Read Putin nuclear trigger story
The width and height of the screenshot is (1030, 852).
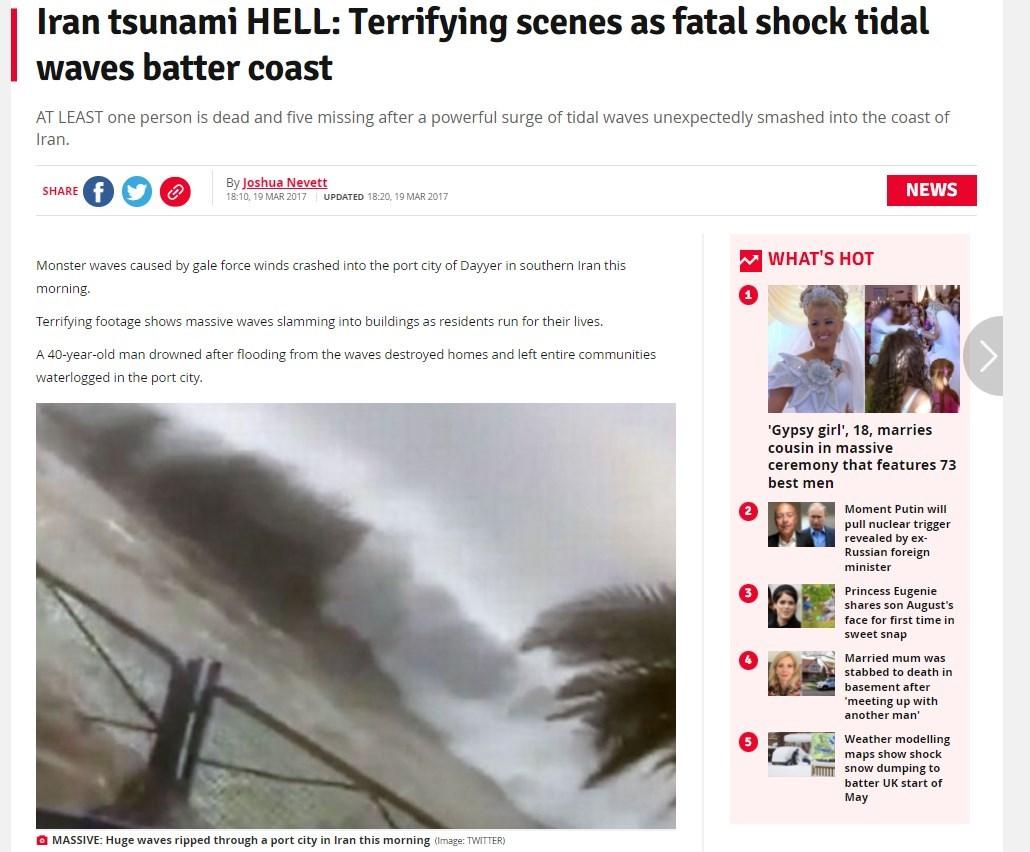tap(897, 537)
